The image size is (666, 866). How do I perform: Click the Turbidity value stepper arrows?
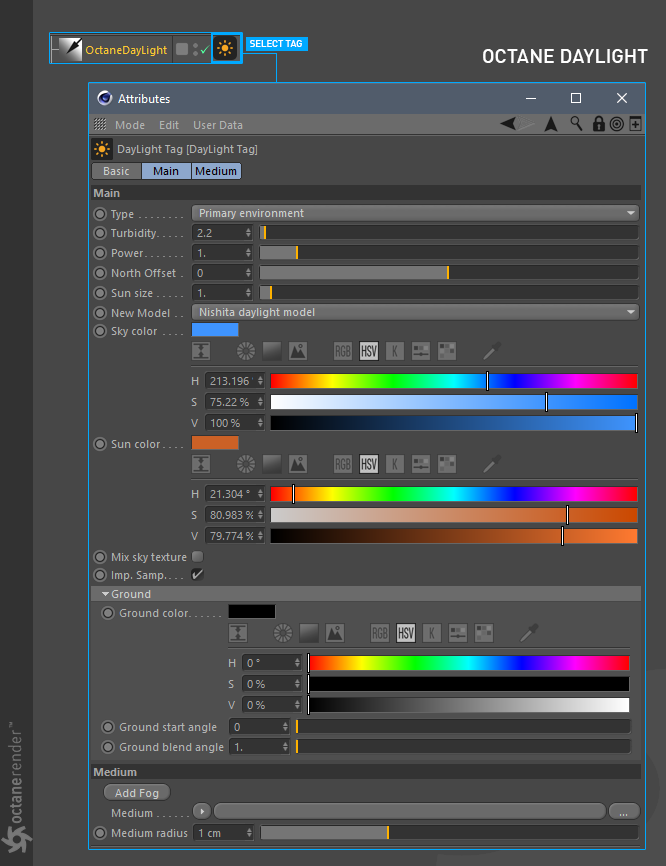coord(249,233)
